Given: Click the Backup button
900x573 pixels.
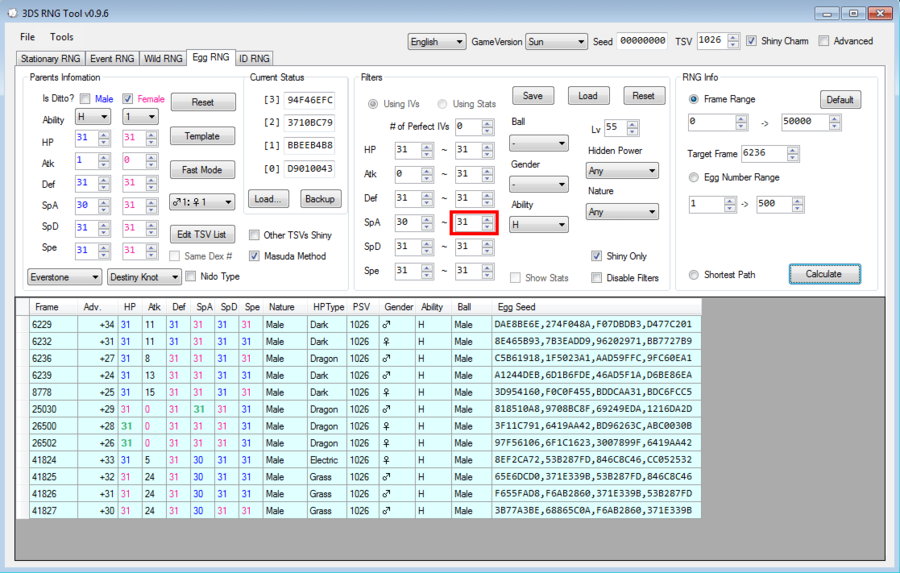Looking at the screenshot, I should (320, 199).
